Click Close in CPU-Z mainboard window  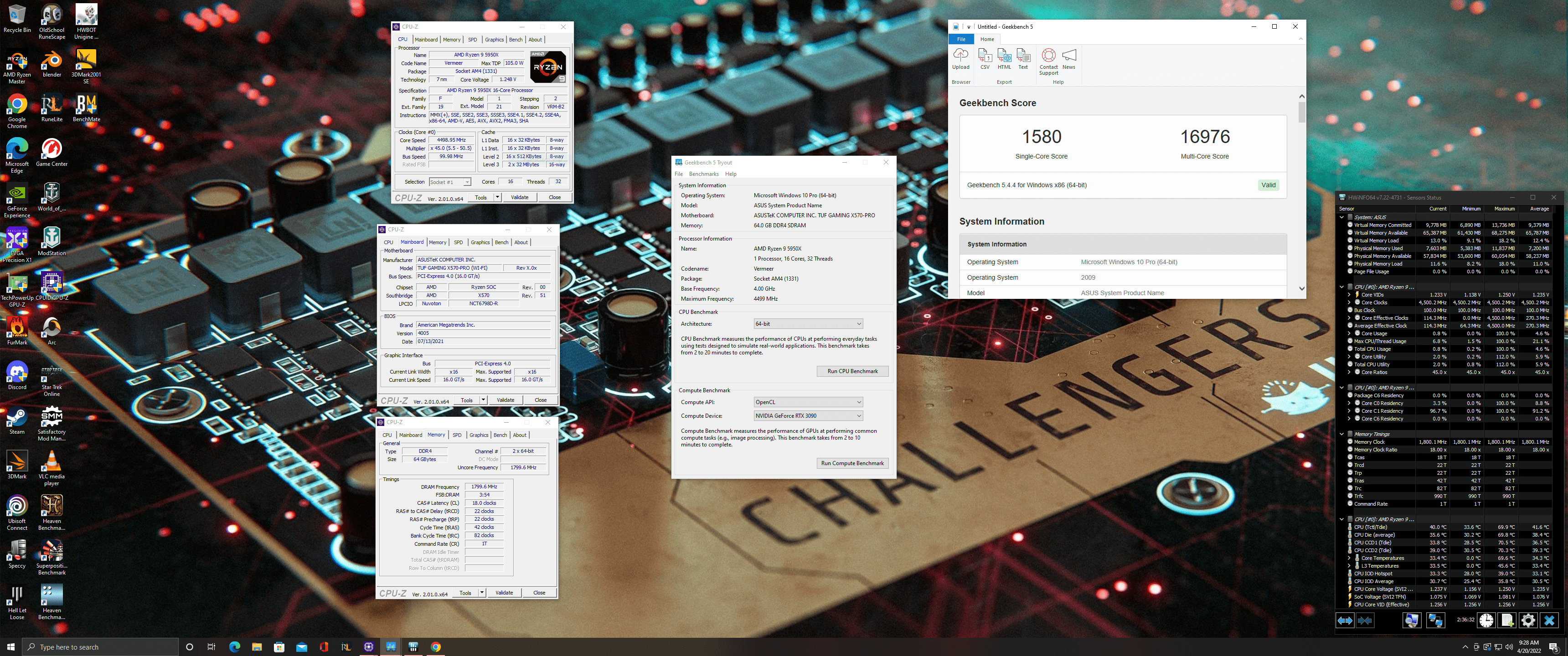541,400
